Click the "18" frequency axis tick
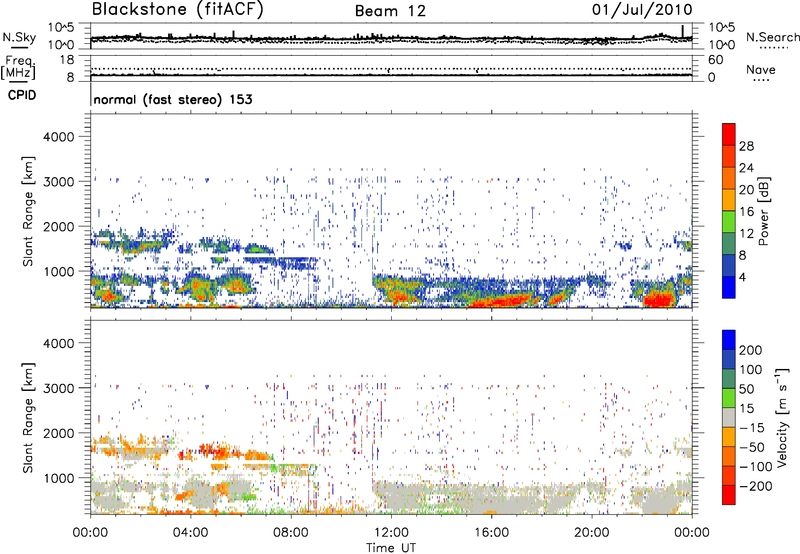This screenshot has height=554, width=800. point(66,60)
